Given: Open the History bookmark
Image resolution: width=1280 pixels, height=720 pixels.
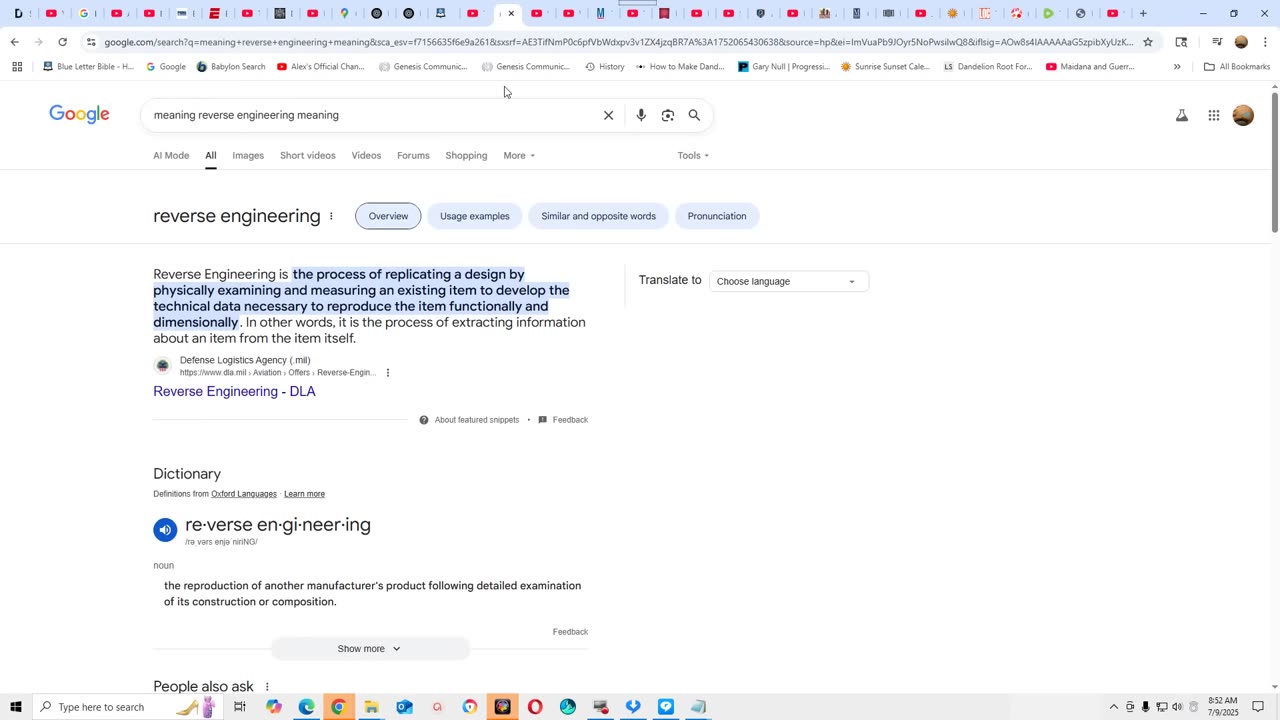Looking at the screenshot, I should point(605,67).
